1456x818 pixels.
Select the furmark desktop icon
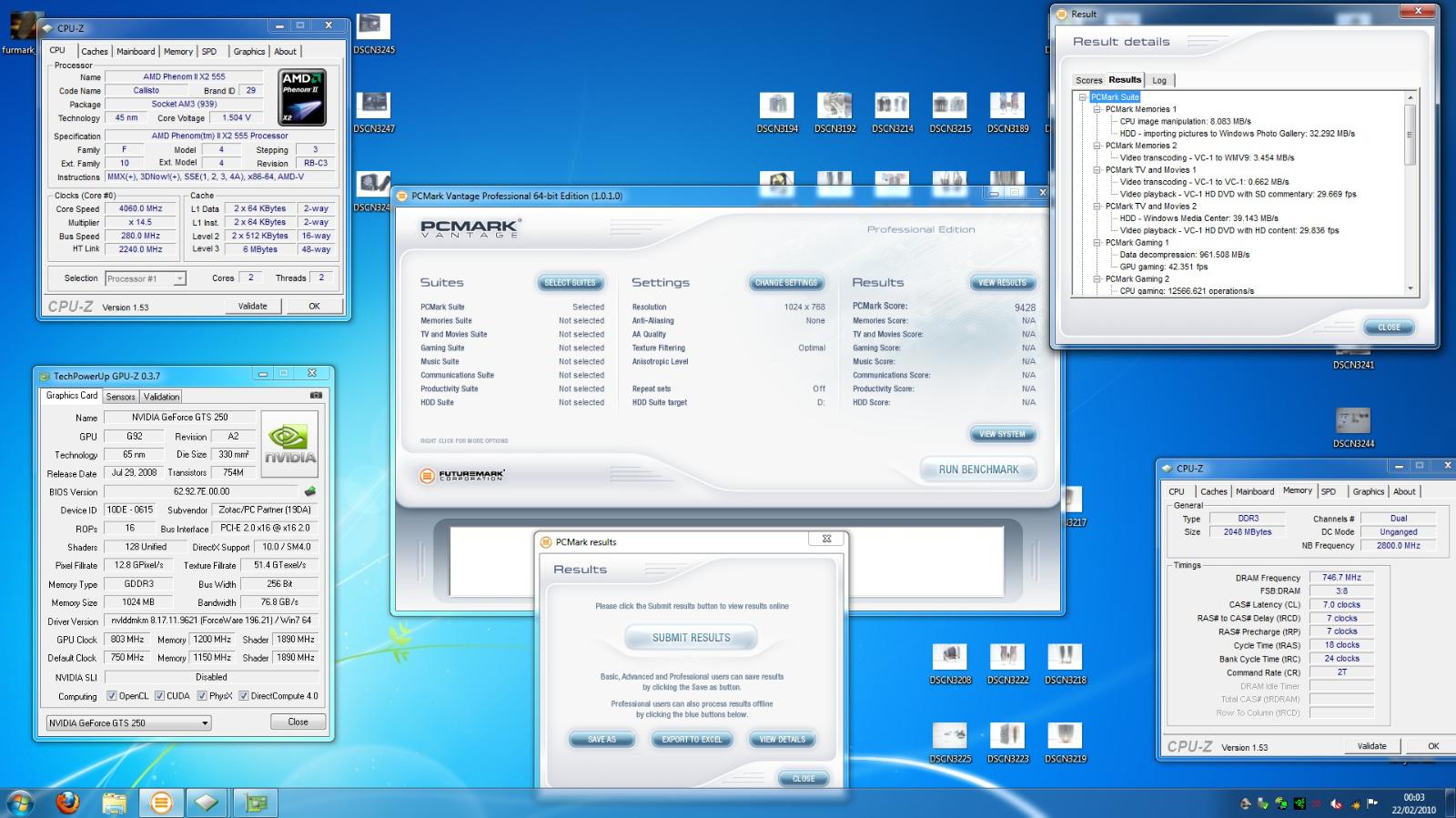(18, 33)
